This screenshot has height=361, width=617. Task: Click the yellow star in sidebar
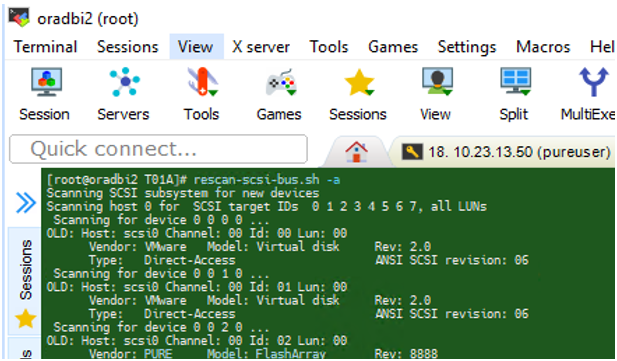pyautogui.click(x=26, y=319)
